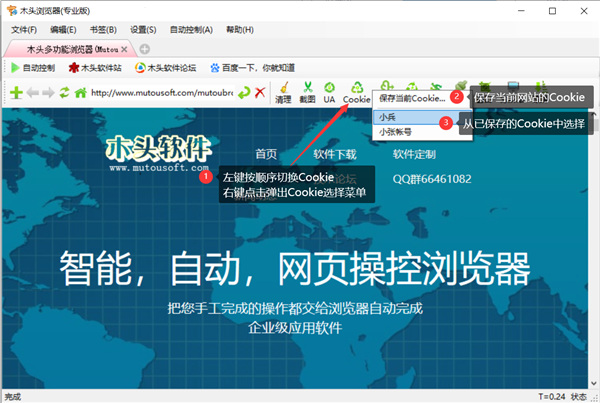Open the 设置(S) menu
The width and height of the screenshot is (600, 403).
tap(144, 30)
